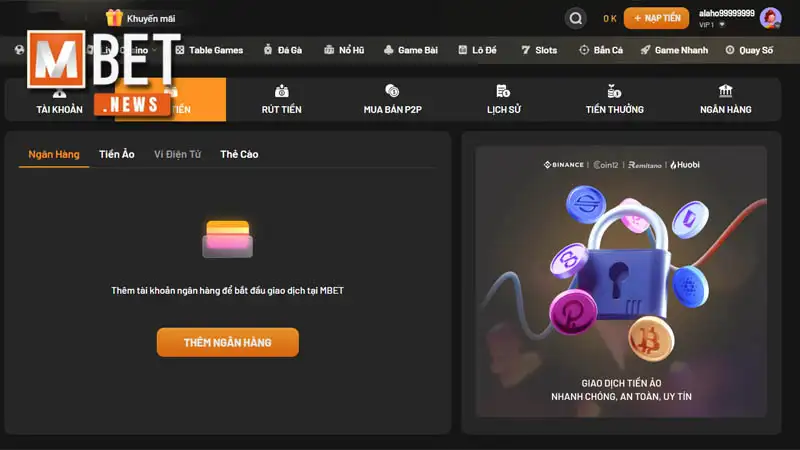Click the sports ball icon in navigation
Screen dimensions: 800x450
19,49
